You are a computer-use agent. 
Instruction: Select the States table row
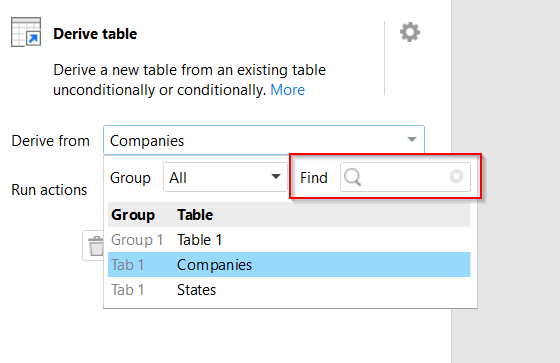click(x=289, y=290)
